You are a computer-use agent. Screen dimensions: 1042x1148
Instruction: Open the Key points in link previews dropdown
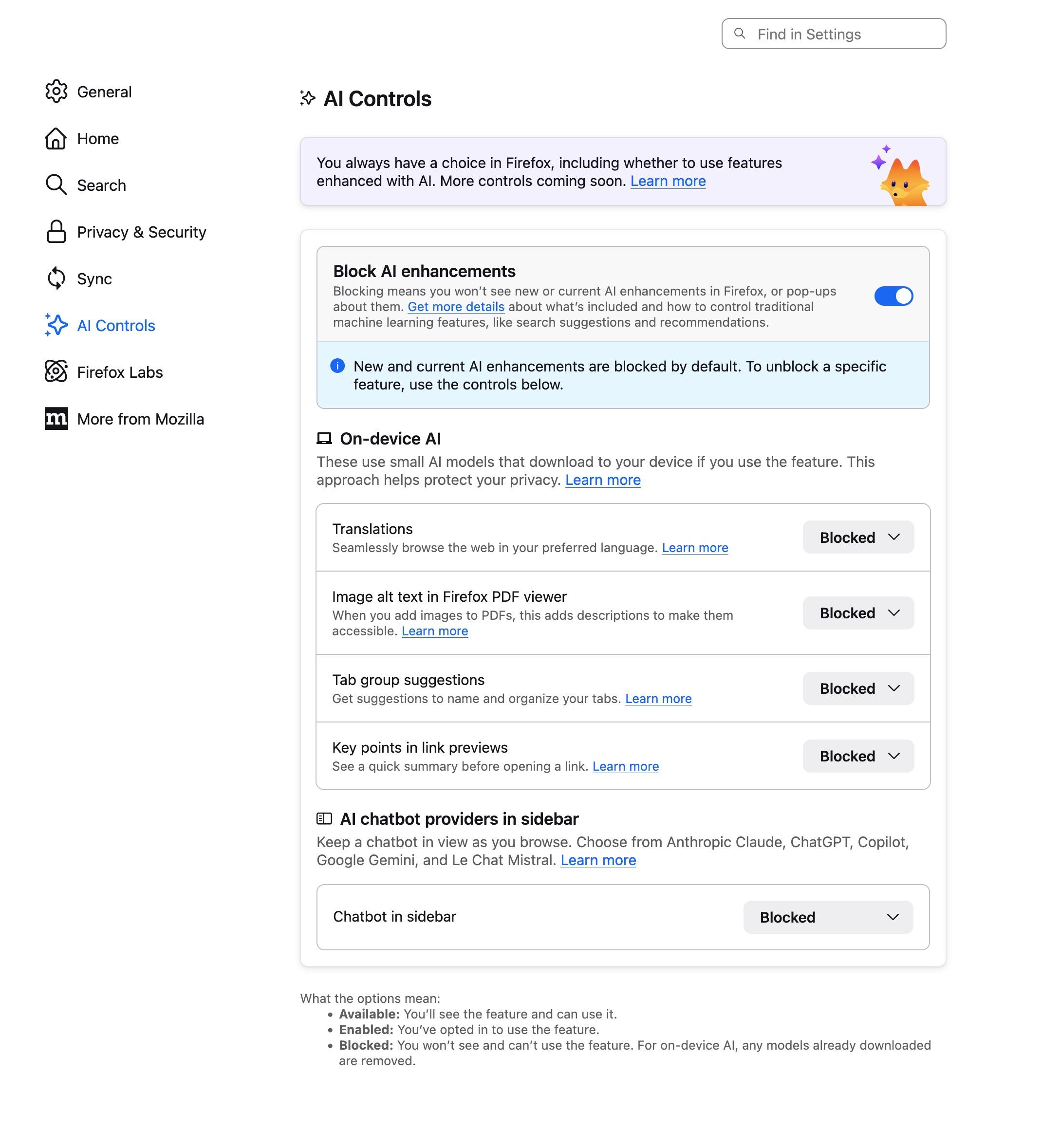[x=857, y=756]
